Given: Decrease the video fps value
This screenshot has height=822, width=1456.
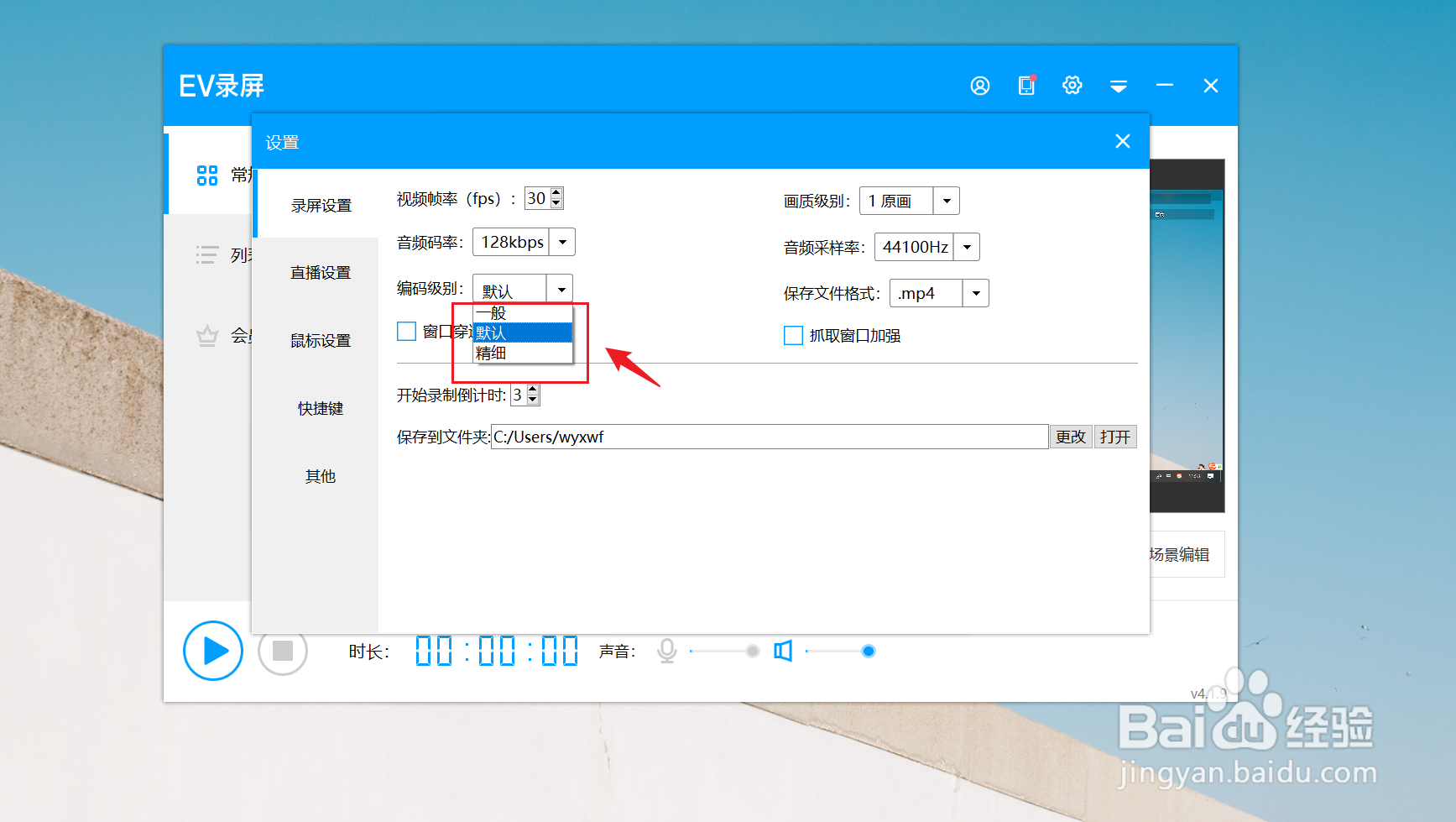Looking at the screenshot, I should click(556, 203).
